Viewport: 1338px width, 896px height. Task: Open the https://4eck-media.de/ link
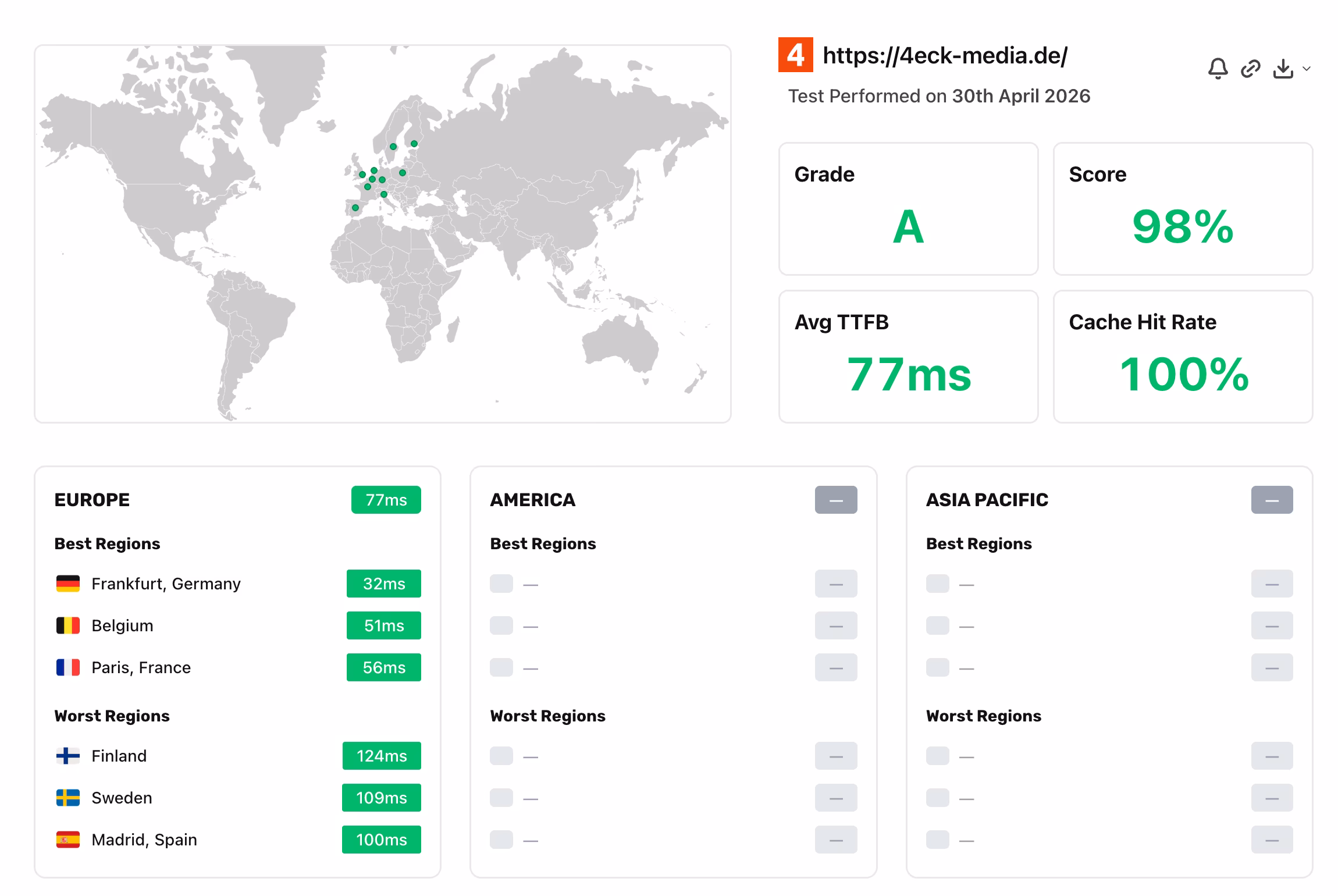945,55
